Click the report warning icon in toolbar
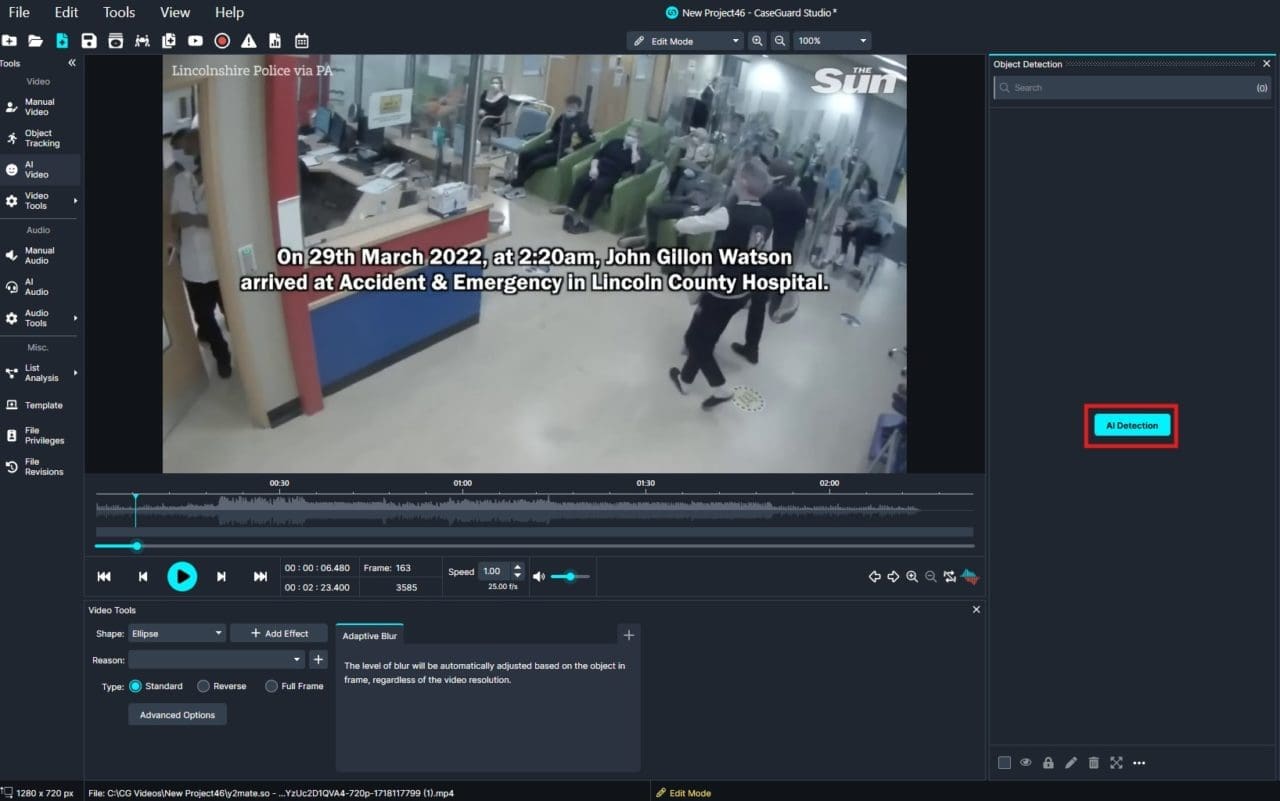The height and width of the screenshot is (801, 1280). pos(246,41)
